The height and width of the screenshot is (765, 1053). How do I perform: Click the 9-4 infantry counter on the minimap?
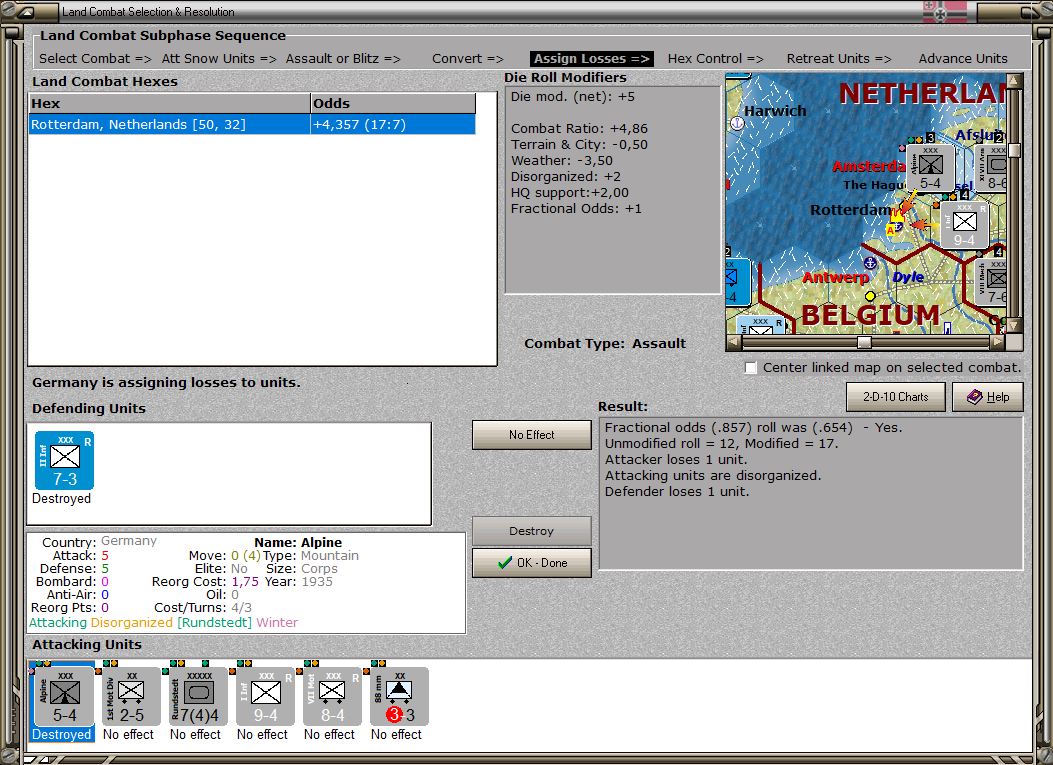pyautogui.click(x=964, y=225)
